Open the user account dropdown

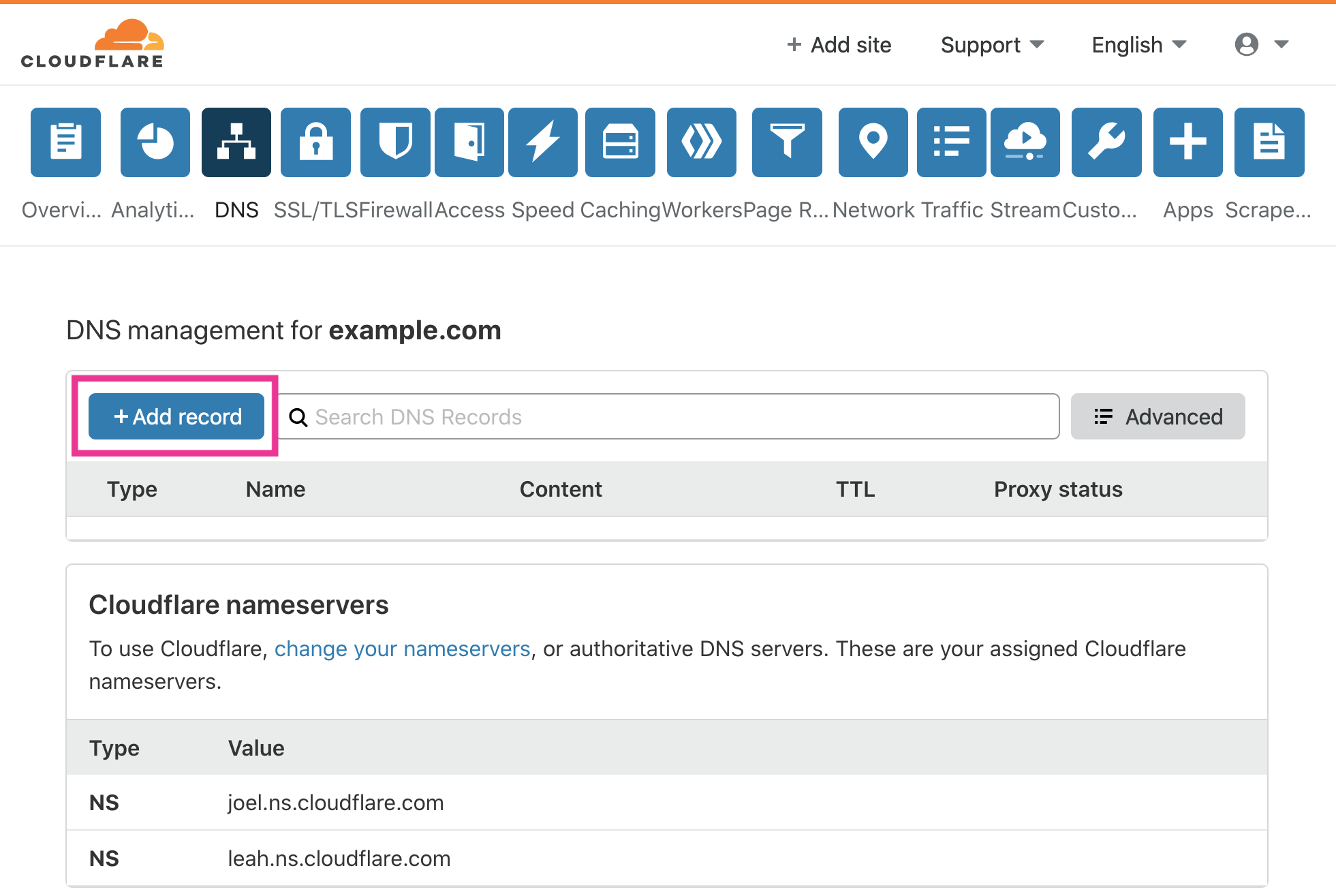(1261, 44)
